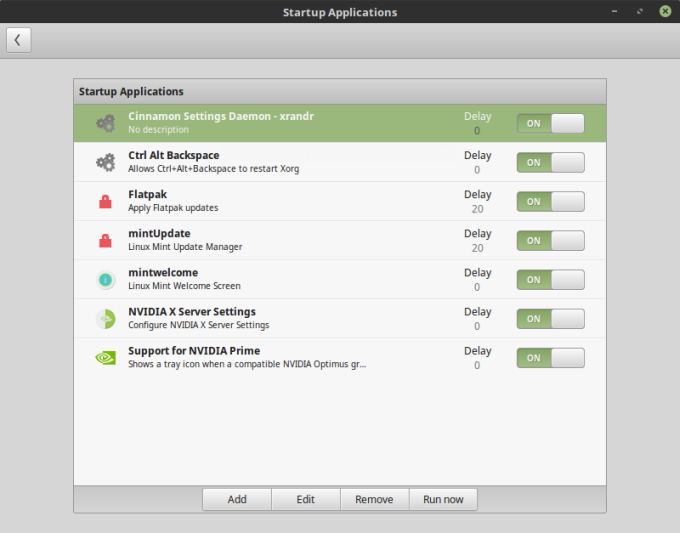Remove the selected startup application
The width and height of the screenshot is (680, 533).
374,500
